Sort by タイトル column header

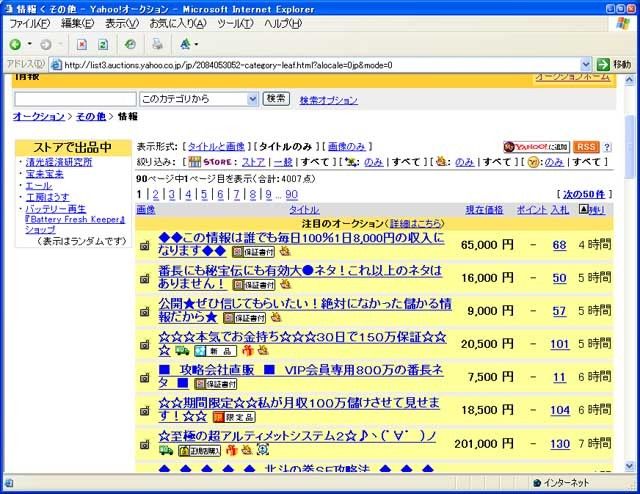(304, 210)
